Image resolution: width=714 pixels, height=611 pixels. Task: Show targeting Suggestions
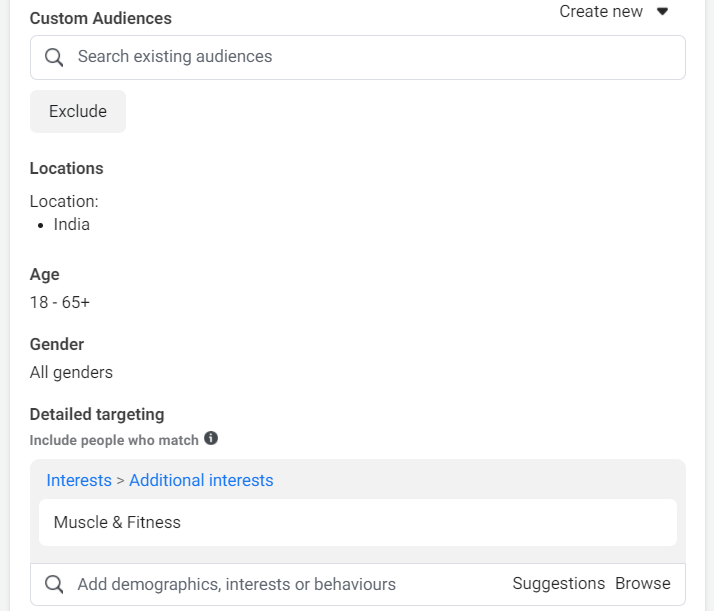(x=558, y=583)
